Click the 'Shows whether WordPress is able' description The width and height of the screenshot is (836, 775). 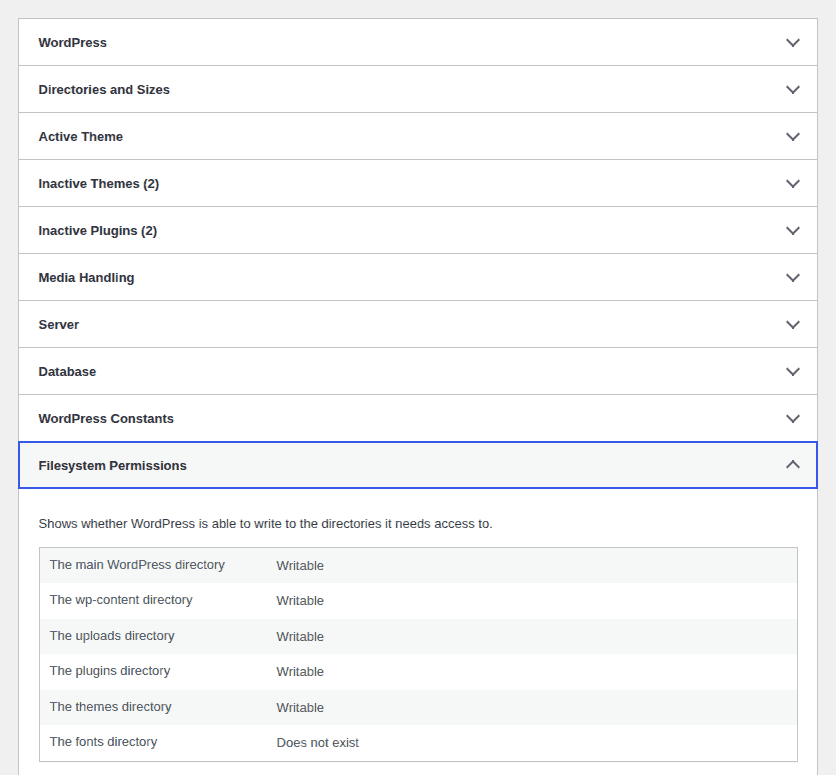pyautogui.click(x=266, y=524)
